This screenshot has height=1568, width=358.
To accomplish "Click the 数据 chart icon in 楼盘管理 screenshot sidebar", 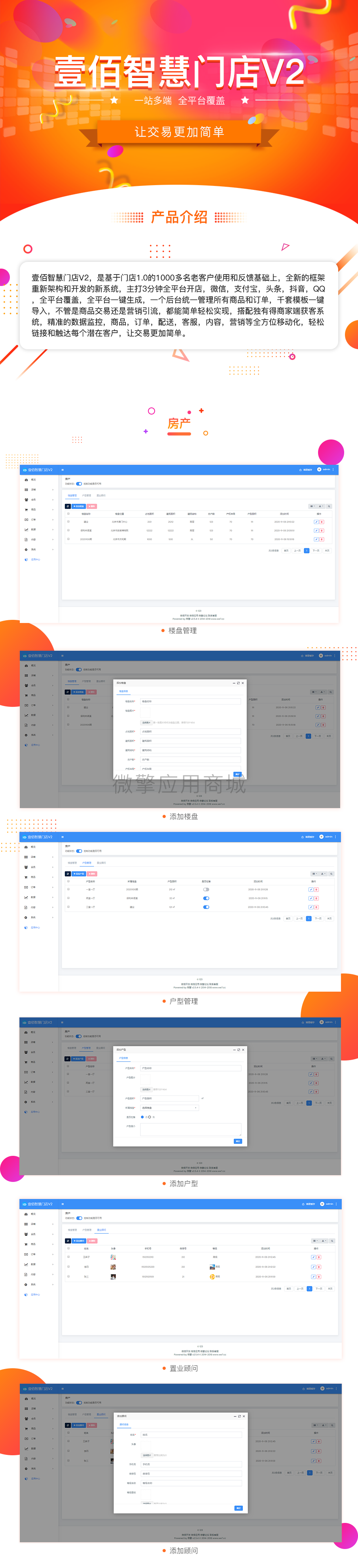I will (26, 530).
